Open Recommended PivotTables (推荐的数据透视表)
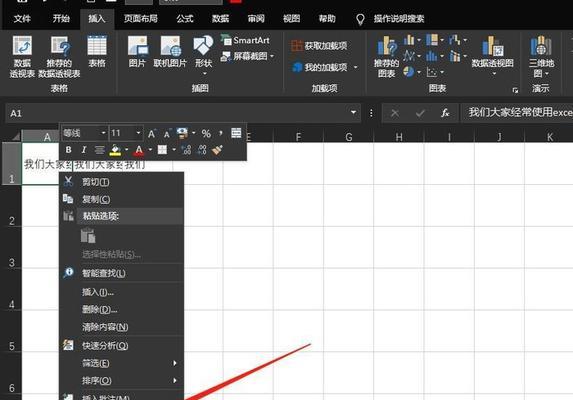The width and height of the screenshot is (573, 400). click(x=59, y=56)
